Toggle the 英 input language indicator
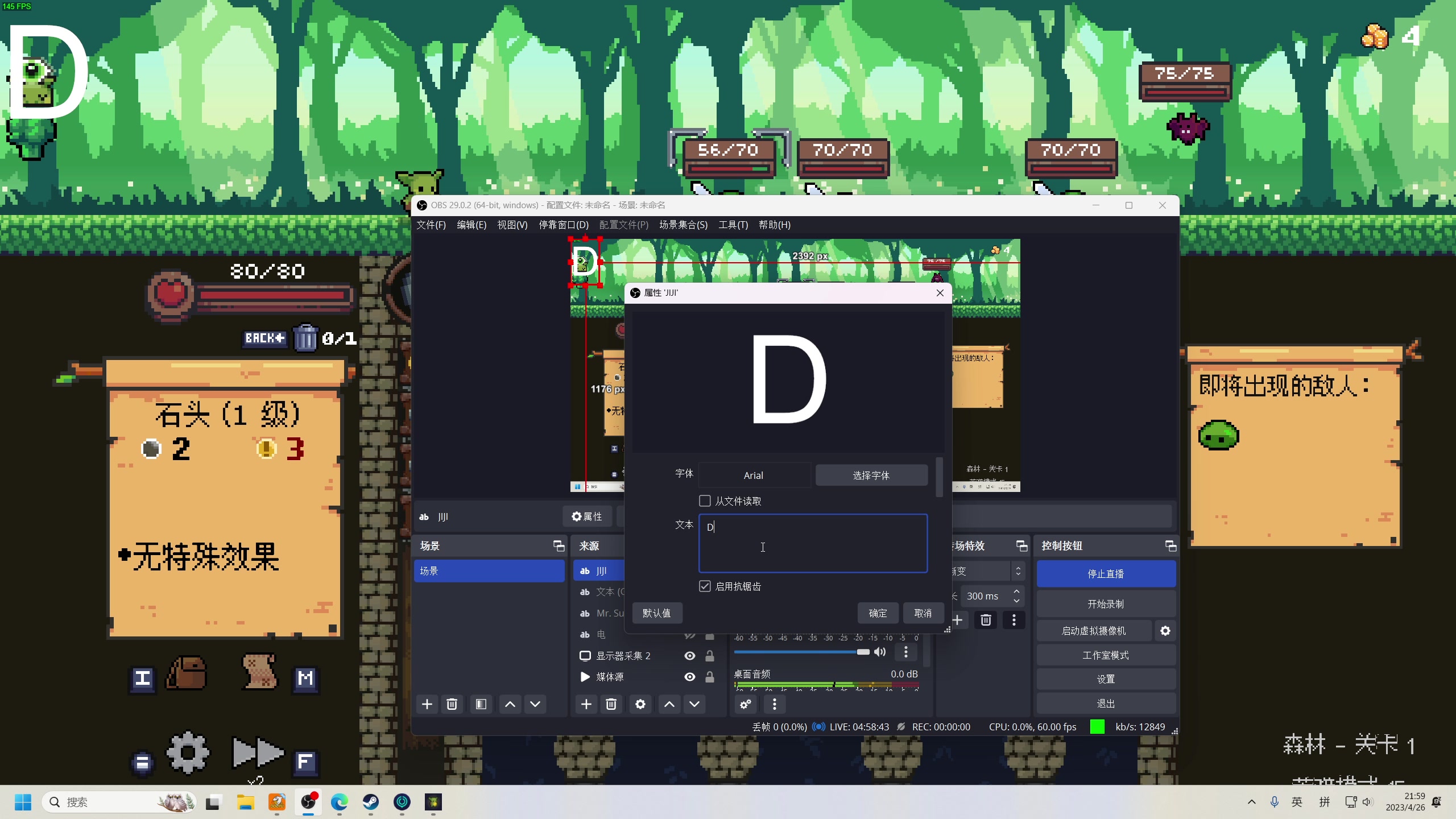The image size is (1456, 819). click(1297, 802)
